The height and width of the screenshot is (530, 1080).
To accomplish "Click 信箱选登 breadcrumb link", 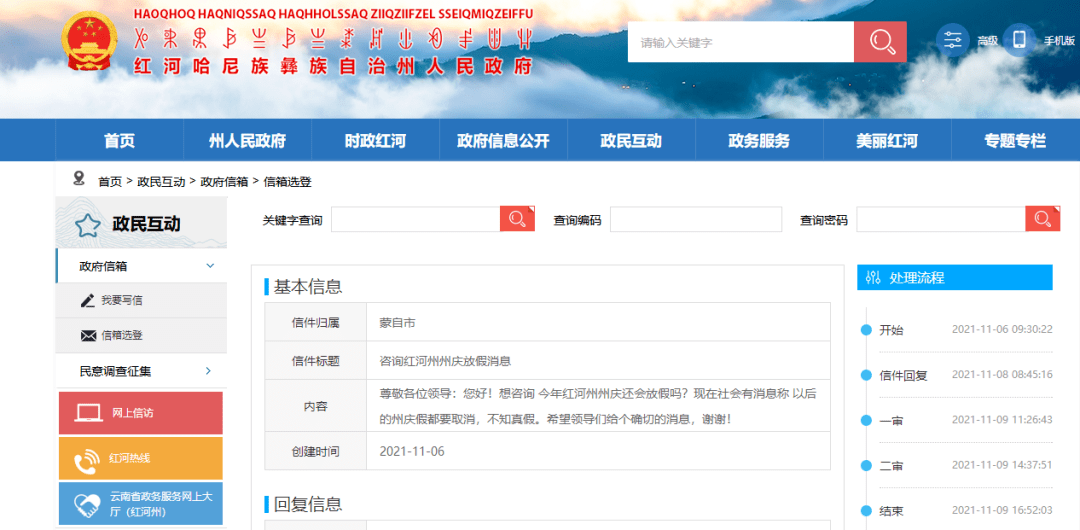I will (287, 182).
